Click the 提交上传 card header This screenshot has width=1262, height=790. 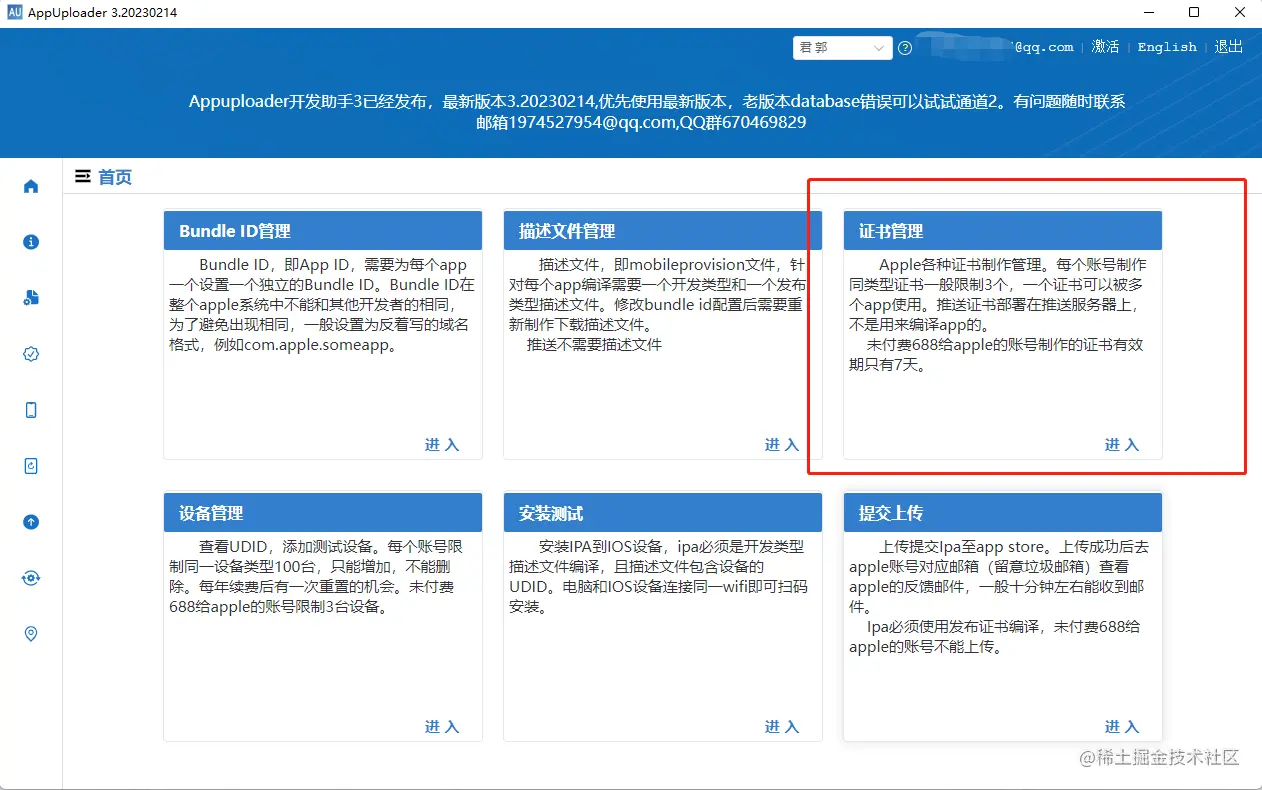pyautogui.click(x=1003, y=513)
